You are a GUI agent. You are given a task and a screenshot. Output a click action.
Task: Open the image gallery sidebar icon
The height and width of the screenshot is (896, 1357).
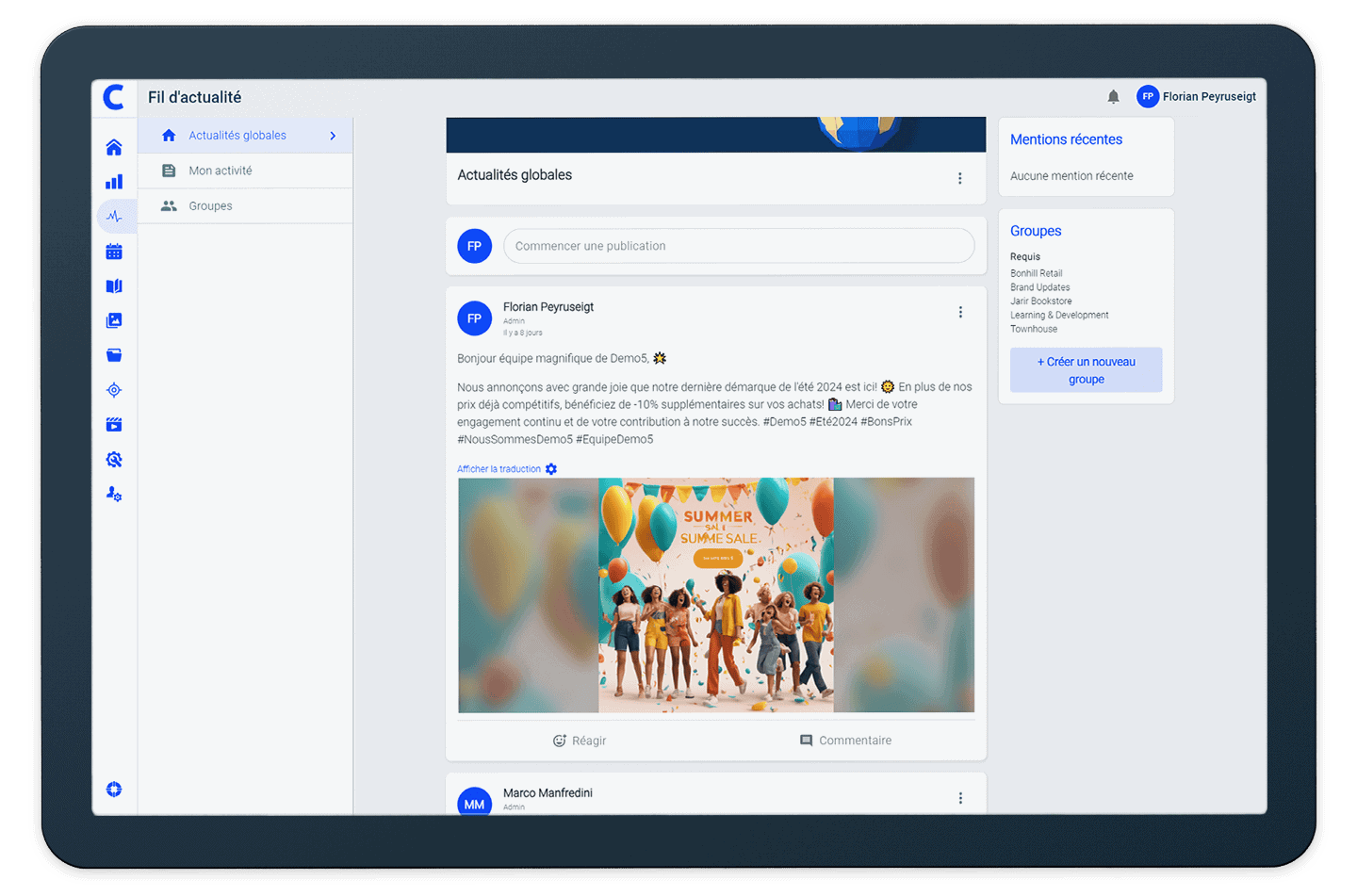114,320
